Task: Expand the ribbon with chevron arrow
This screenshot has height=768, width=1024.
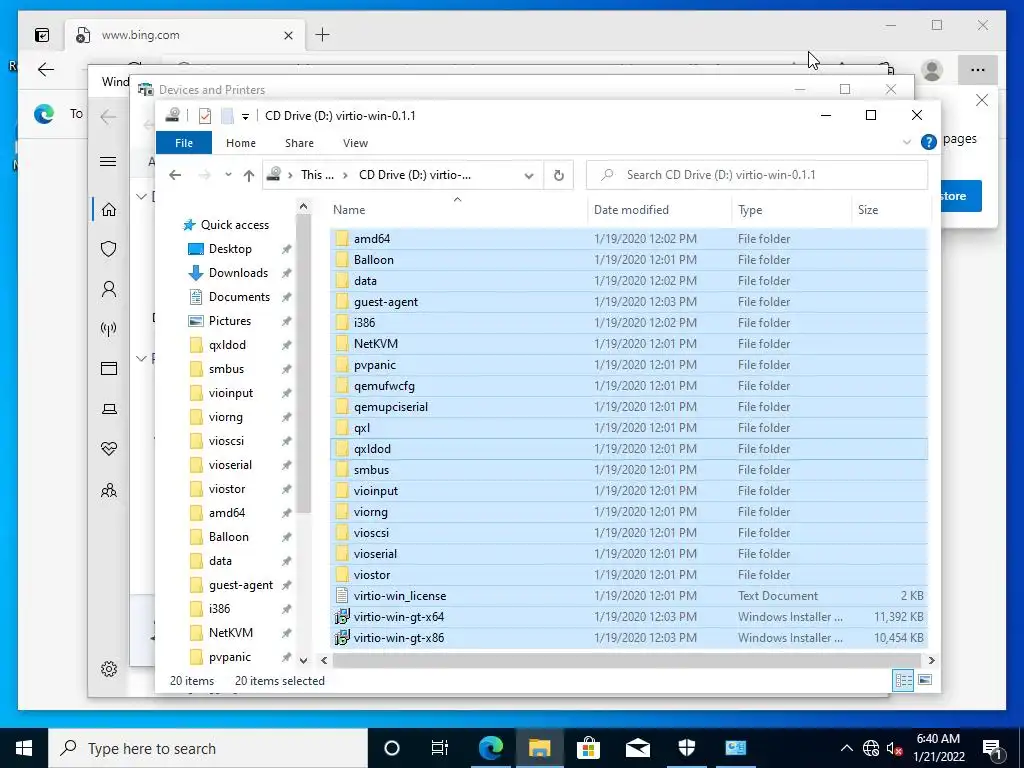Action: [x=906, y=142]
